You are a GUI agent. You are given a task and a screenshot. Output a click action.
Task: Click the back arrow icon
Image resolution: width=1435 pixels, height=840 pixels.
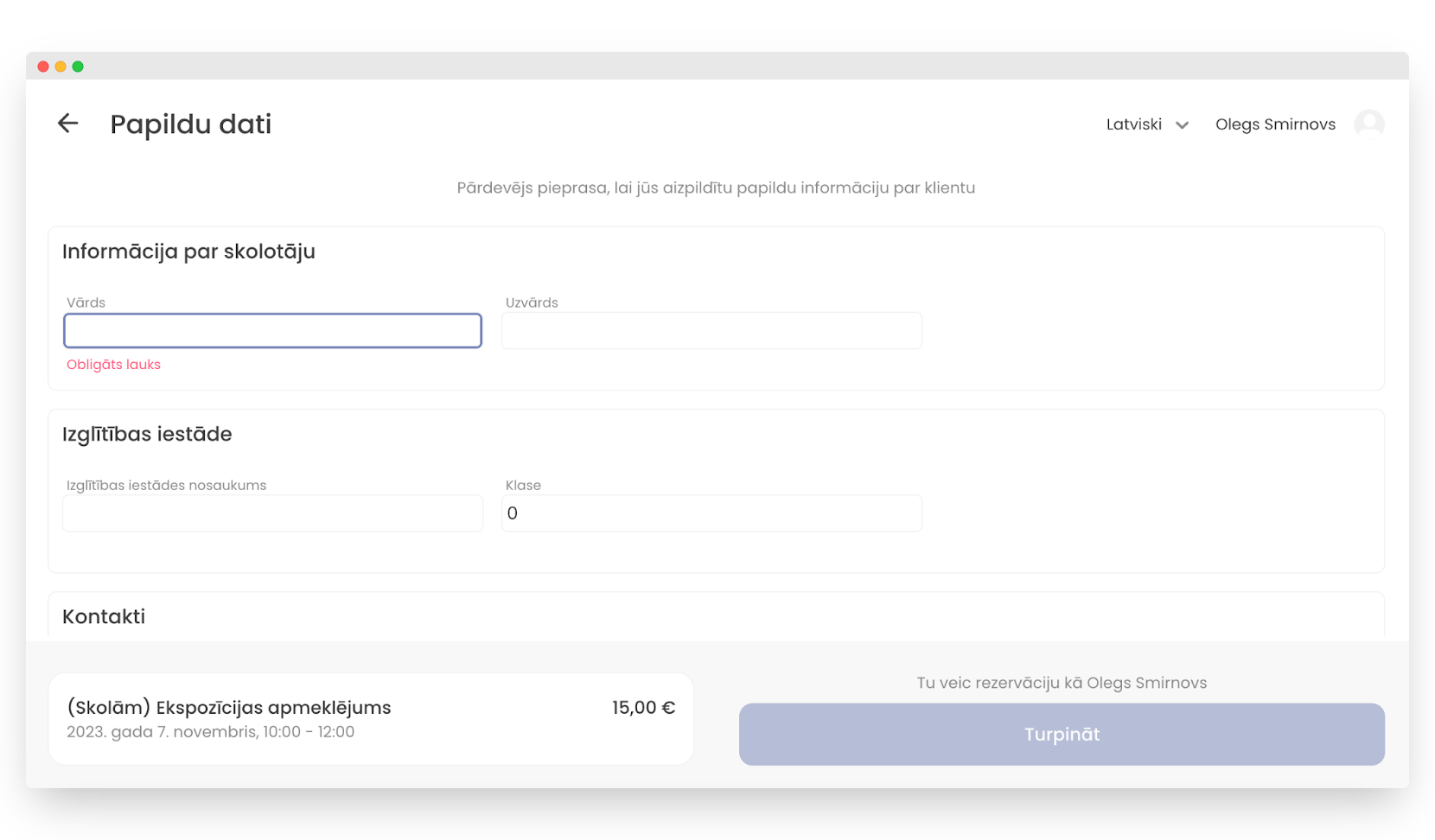click(x=67, y=124)
